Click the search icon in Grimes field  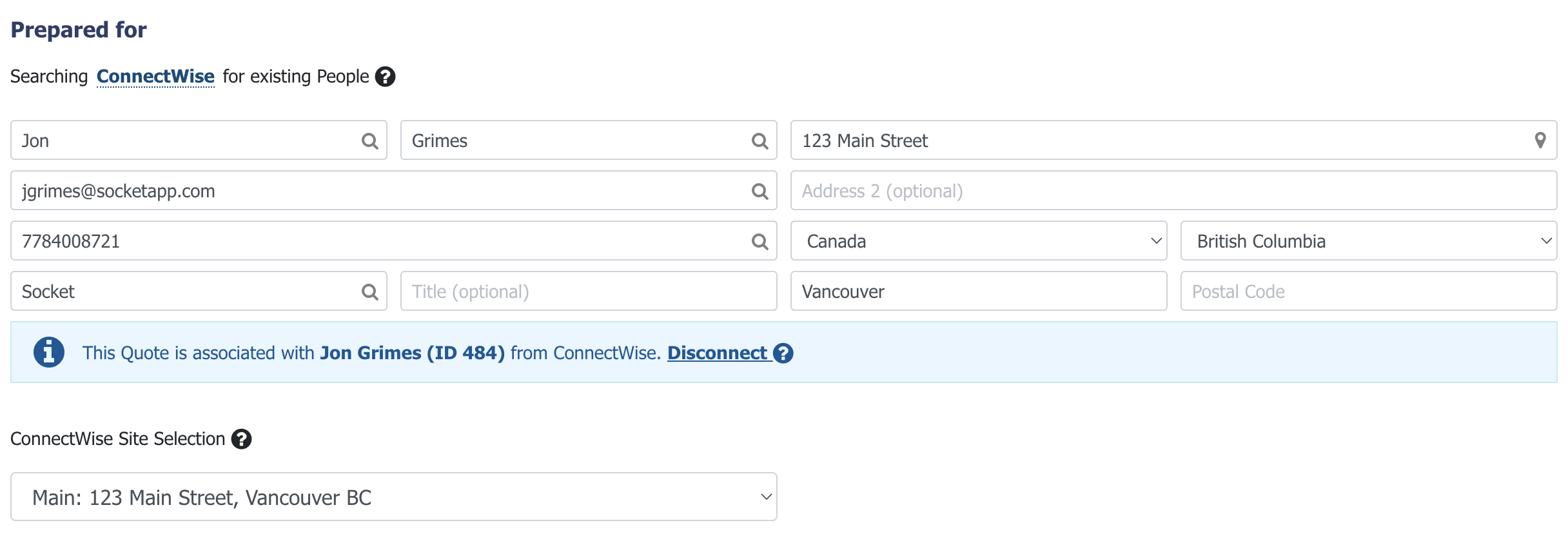click(x=759, y=141)
